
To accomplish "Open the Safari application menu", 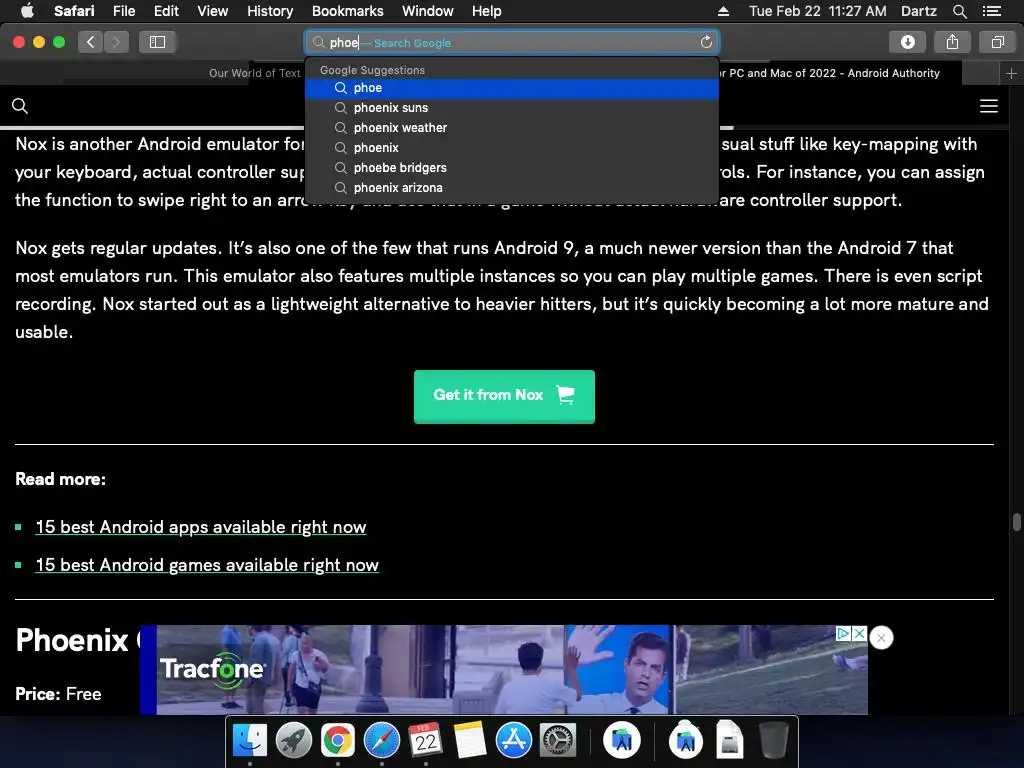I will point(74,11).
